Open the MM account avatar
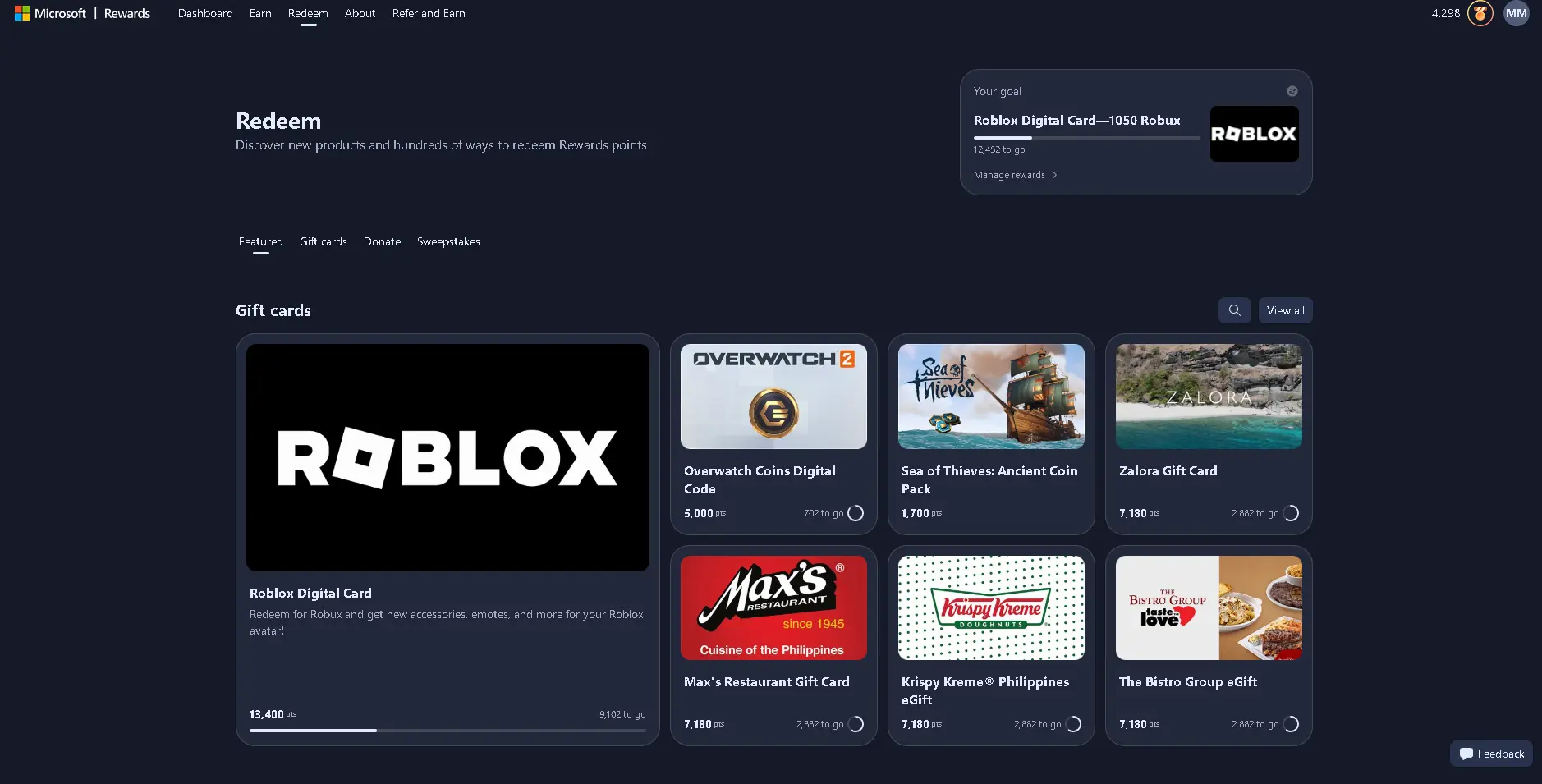1542x784 pixels. [x=1516, y=13]
